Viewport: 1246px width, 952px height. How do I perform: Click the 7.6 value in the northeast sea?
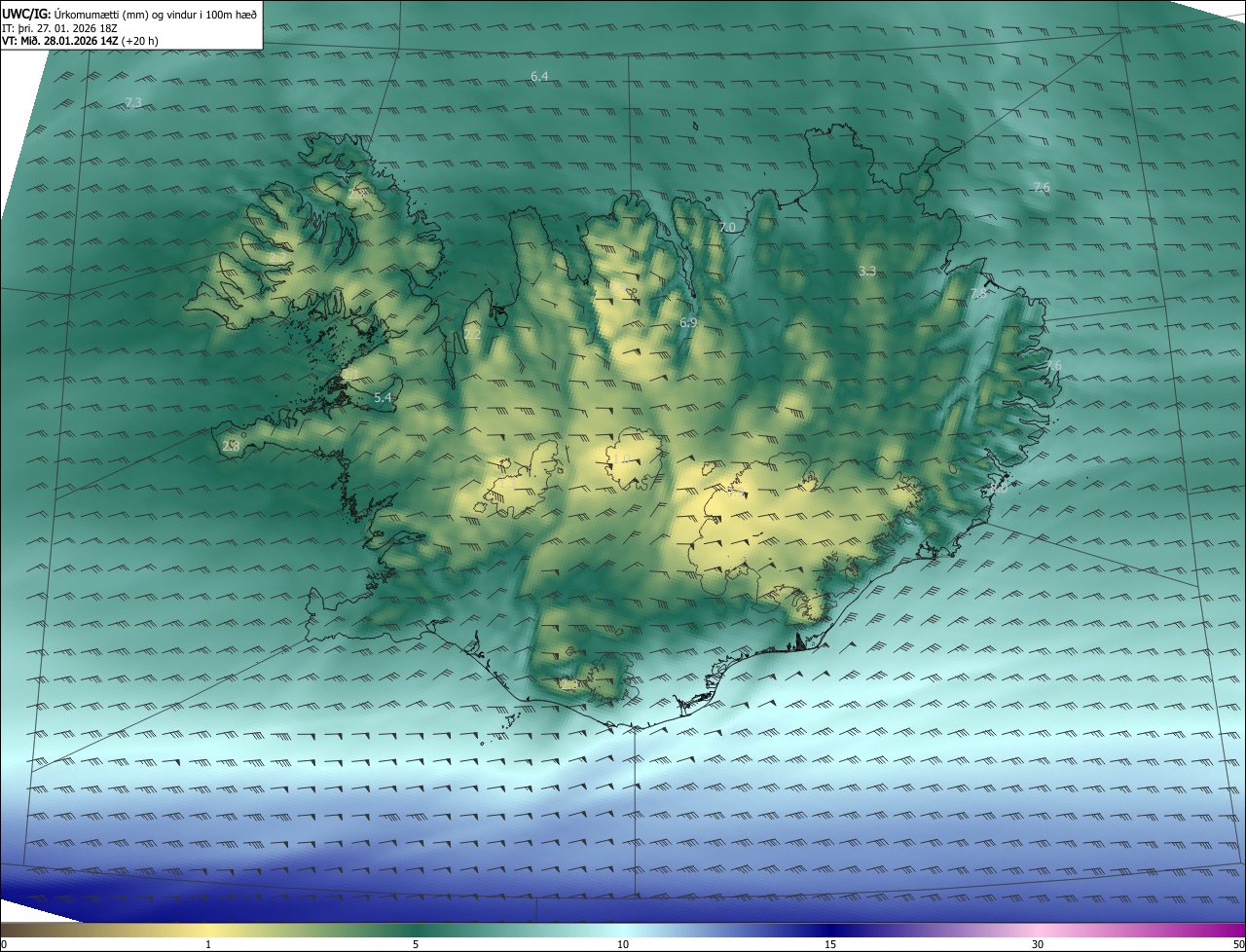pyautogui.click(x=1042, y=187)
